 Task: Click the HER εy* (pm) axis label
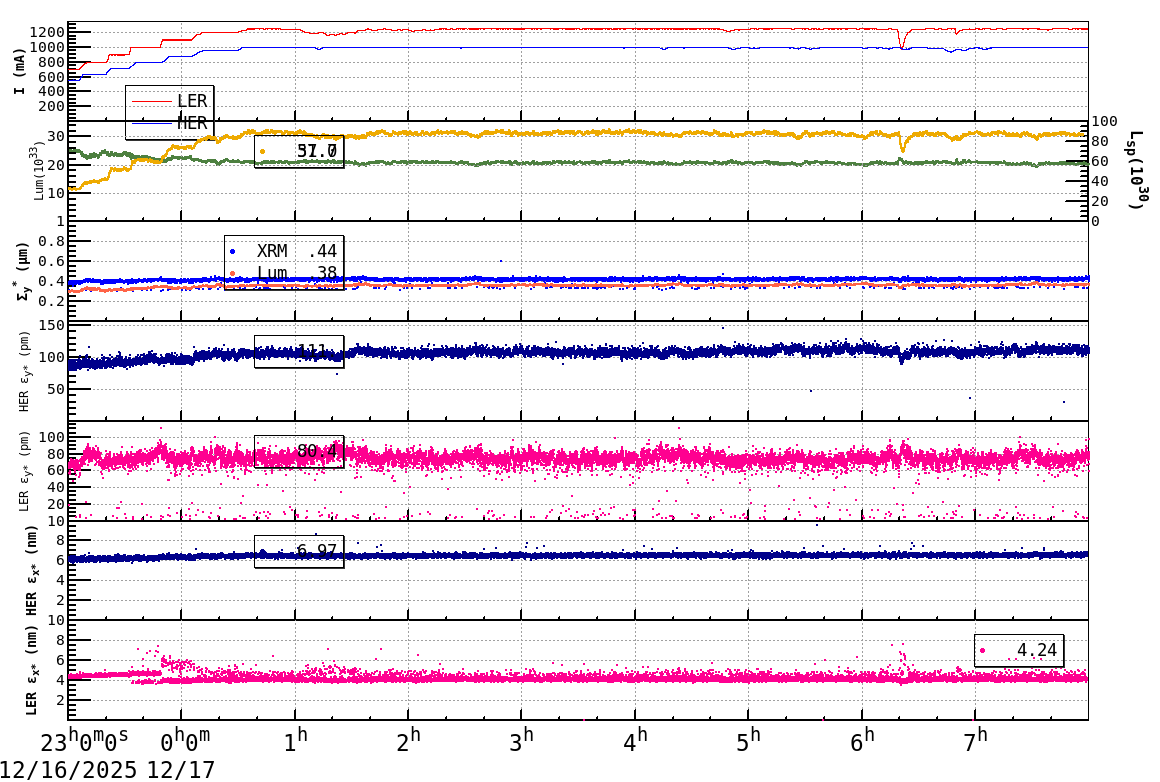tap(24, 371)
